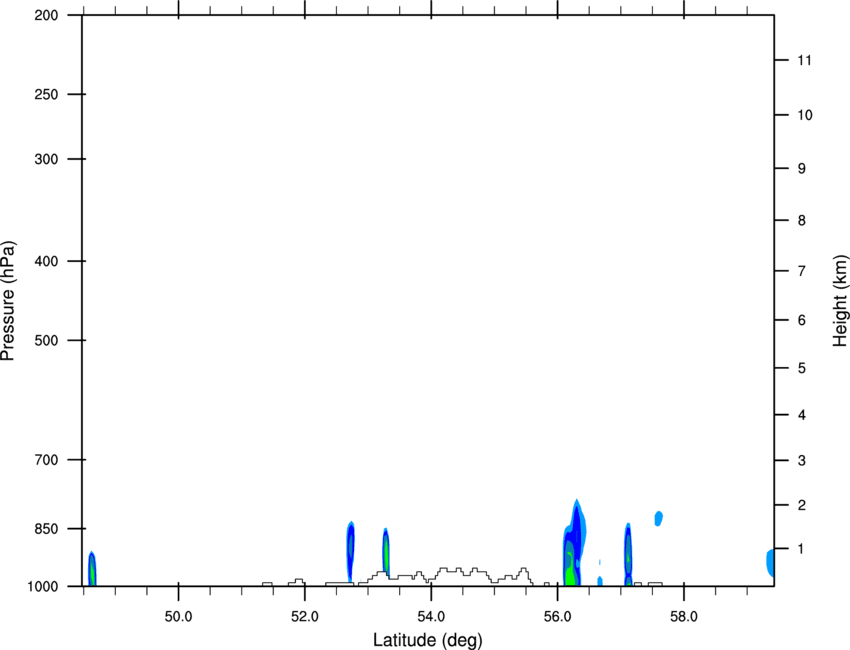Screen dimensions: 850x650
Task: Click the contour column near 57.1 latitude
Action: coord(628,554)
